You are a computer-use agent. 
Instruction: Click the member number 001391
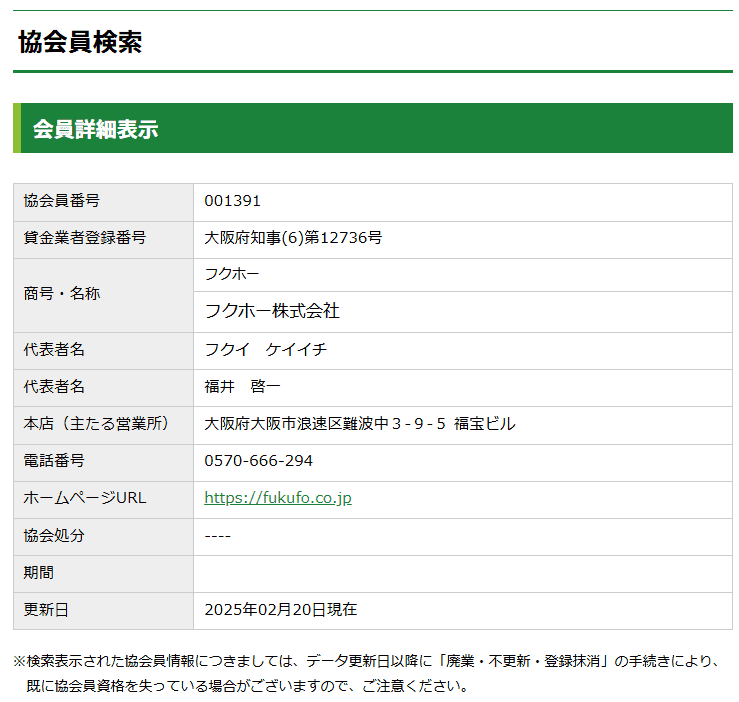tap(232, 201)
